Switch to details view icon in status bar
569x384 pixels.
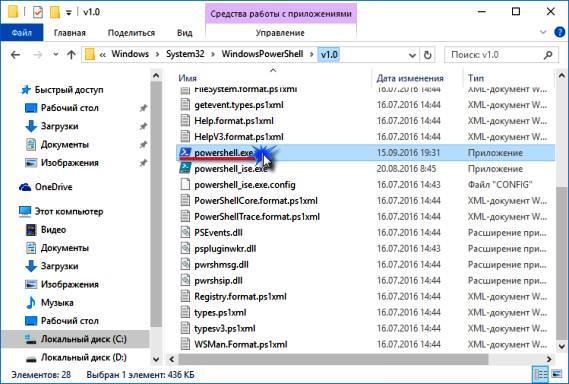click(541, 374)
